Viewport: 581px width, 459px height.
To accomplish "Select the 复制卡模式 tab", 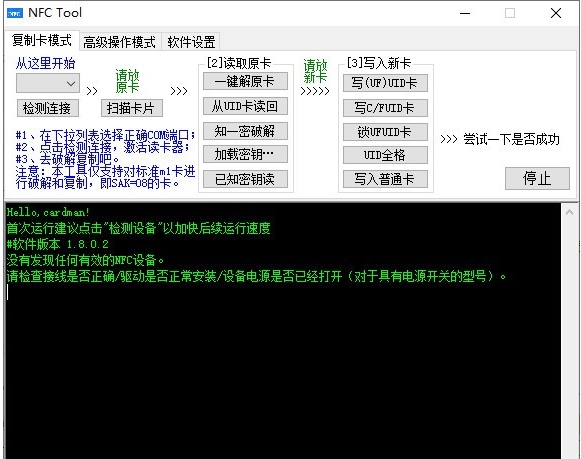I will click(42, 40).
